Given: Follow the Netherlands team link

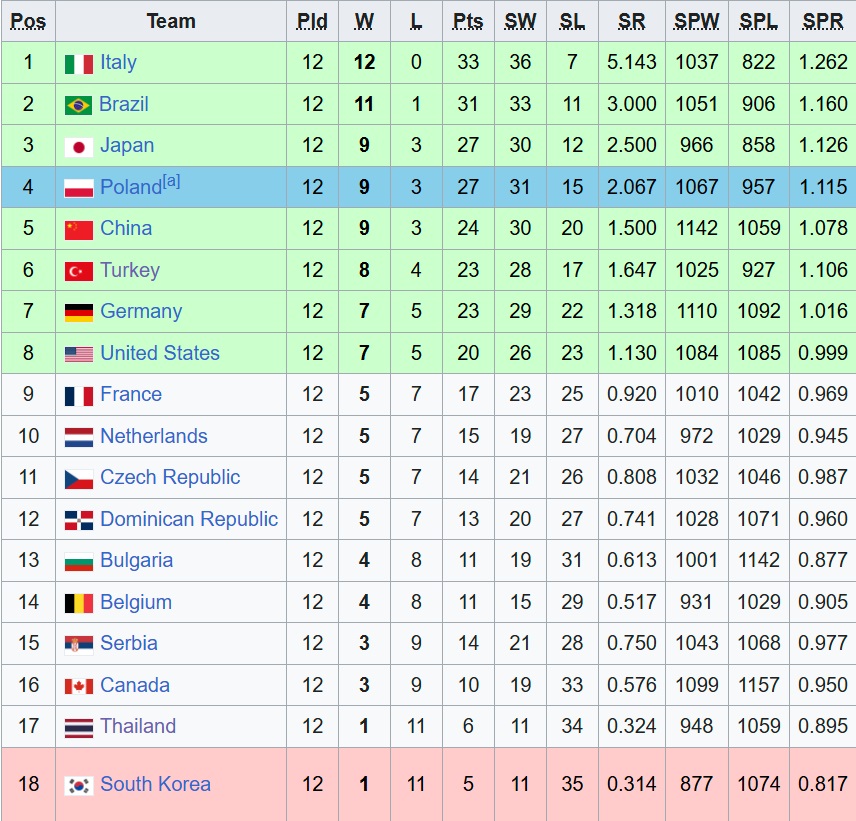Looking at the screenshot, I should point(154,436).
